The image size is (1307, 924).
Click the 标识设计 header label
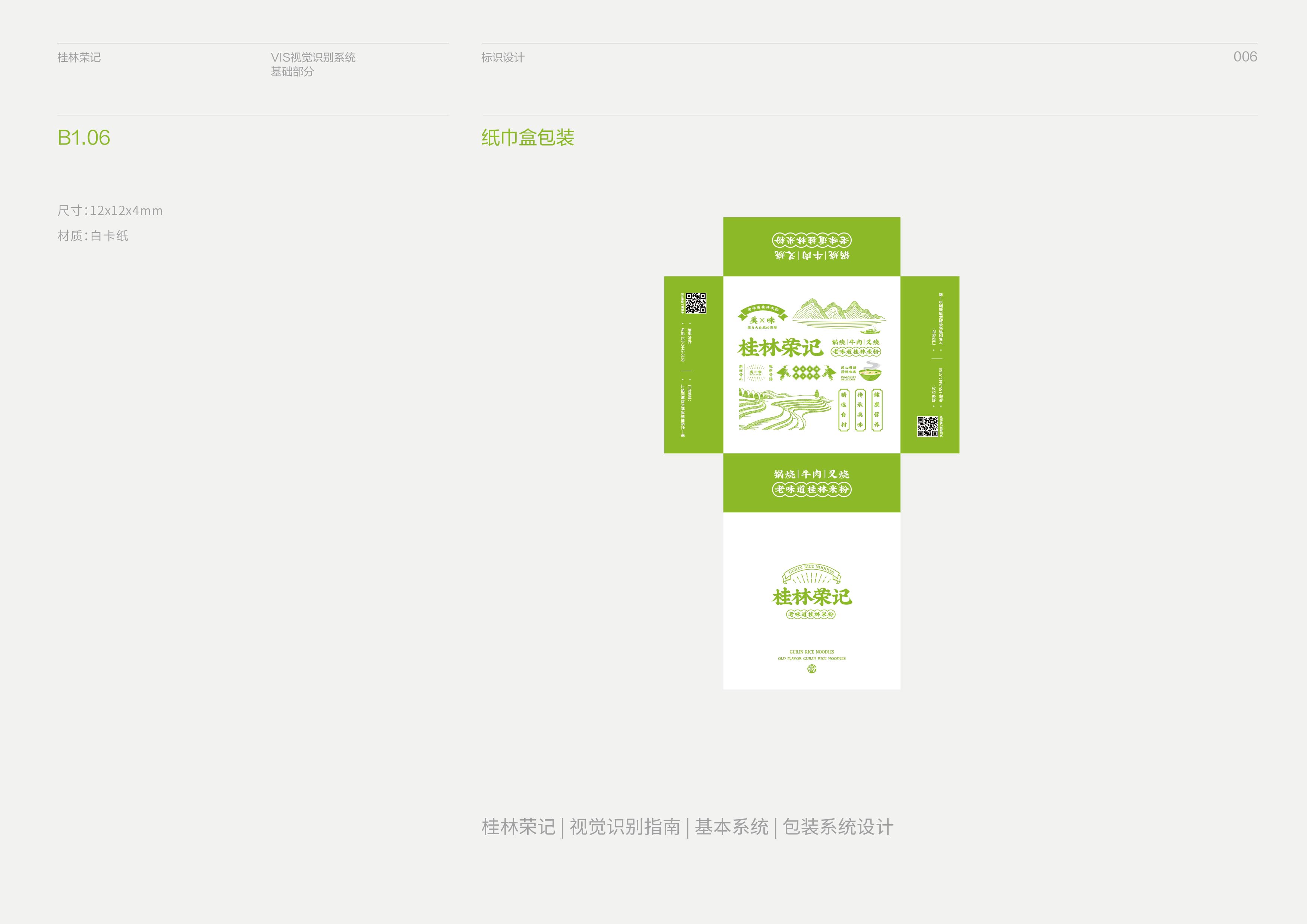(x=503, y=57)
